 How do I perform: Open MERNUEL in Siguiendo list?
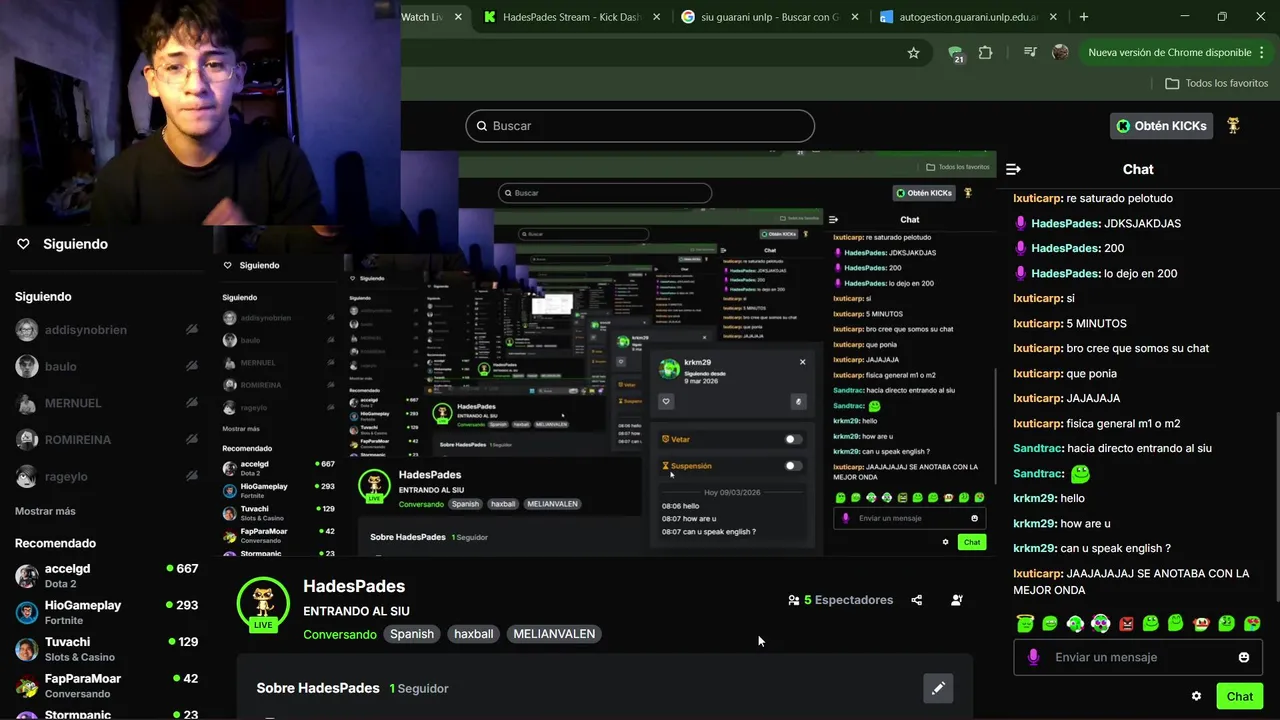pyautogui.click(x=106, y=403)
